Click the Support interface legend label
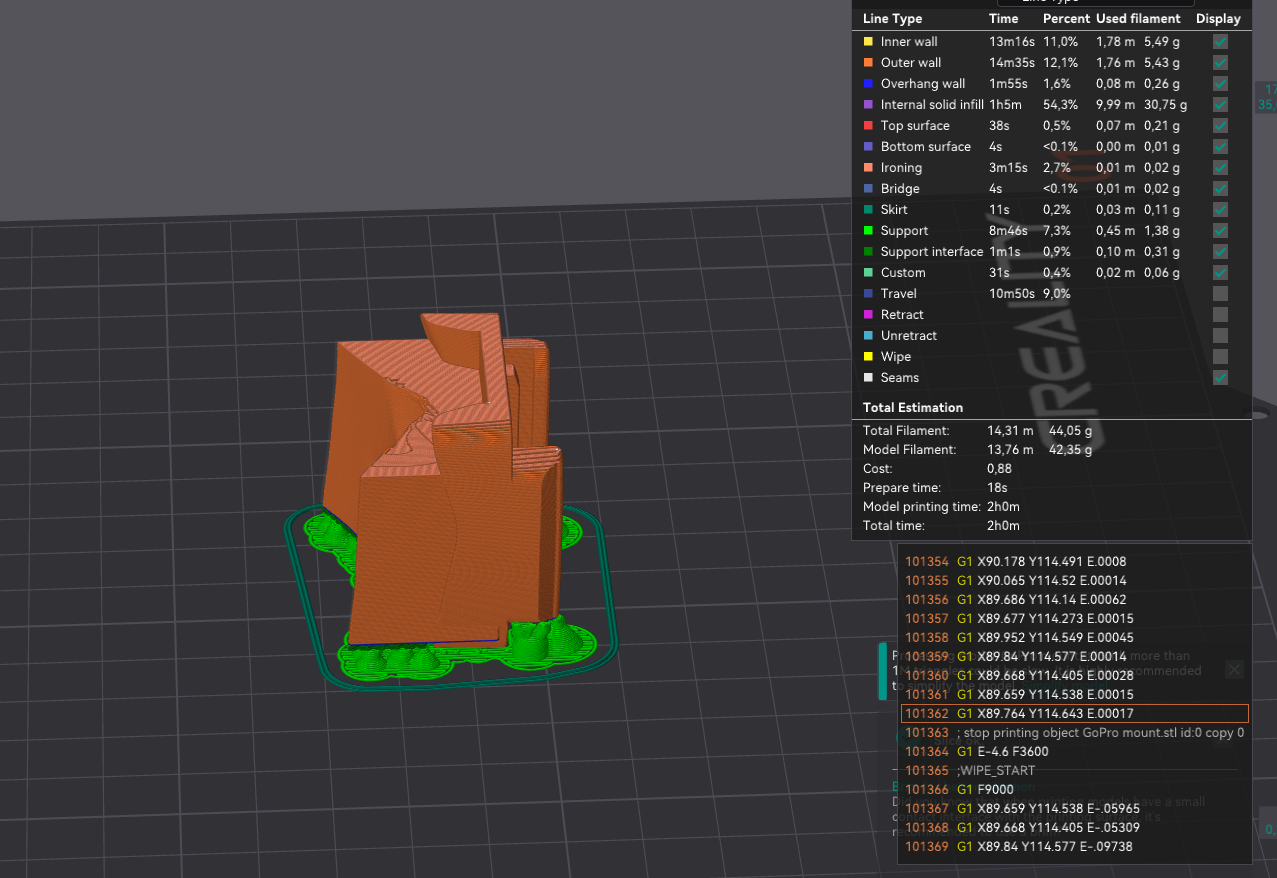Image resolution: width=1277 pixels, height=878 pixels. [932, 252]
